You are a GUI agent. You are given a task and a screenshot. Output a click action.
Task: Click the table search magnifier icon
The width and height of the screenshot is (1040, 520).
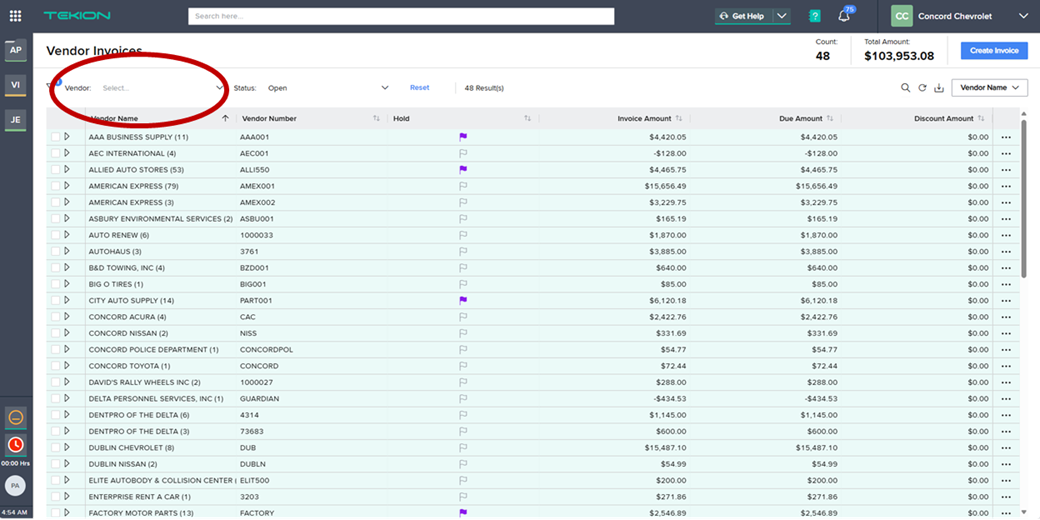click(x=906, y=88)
